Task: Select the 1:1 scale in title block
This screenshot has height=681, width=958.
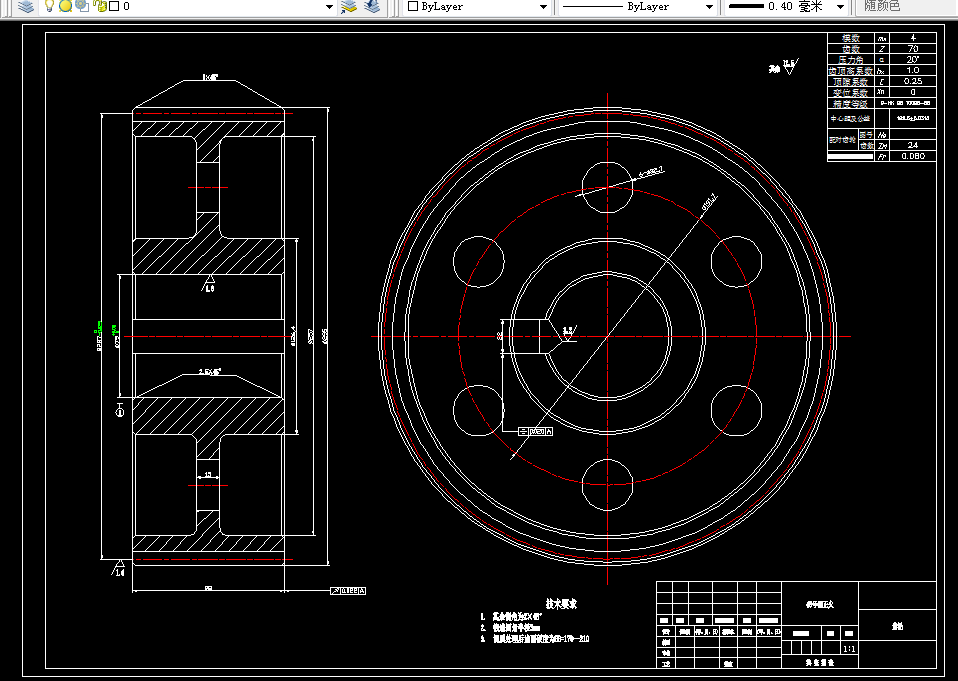Action: [x=849, y=649]
